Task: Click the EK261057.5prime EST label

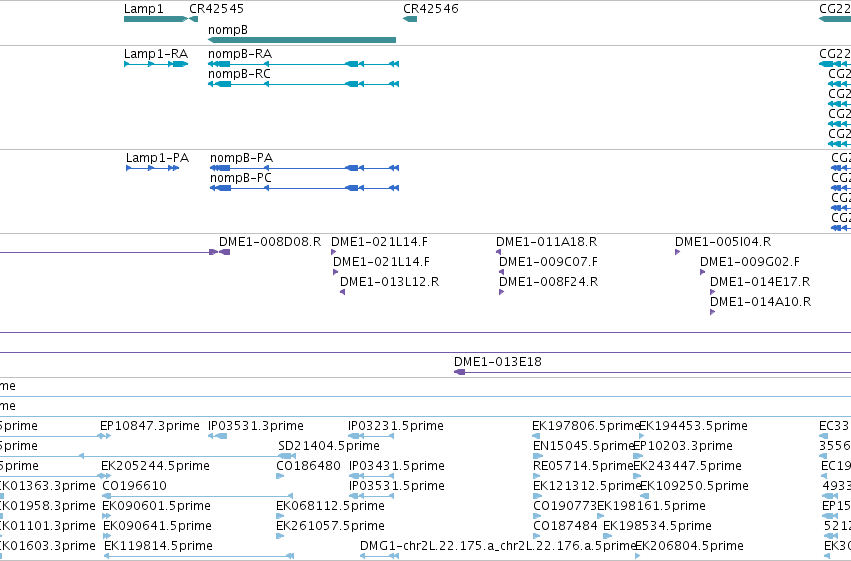Action: (x=331, y=526)
